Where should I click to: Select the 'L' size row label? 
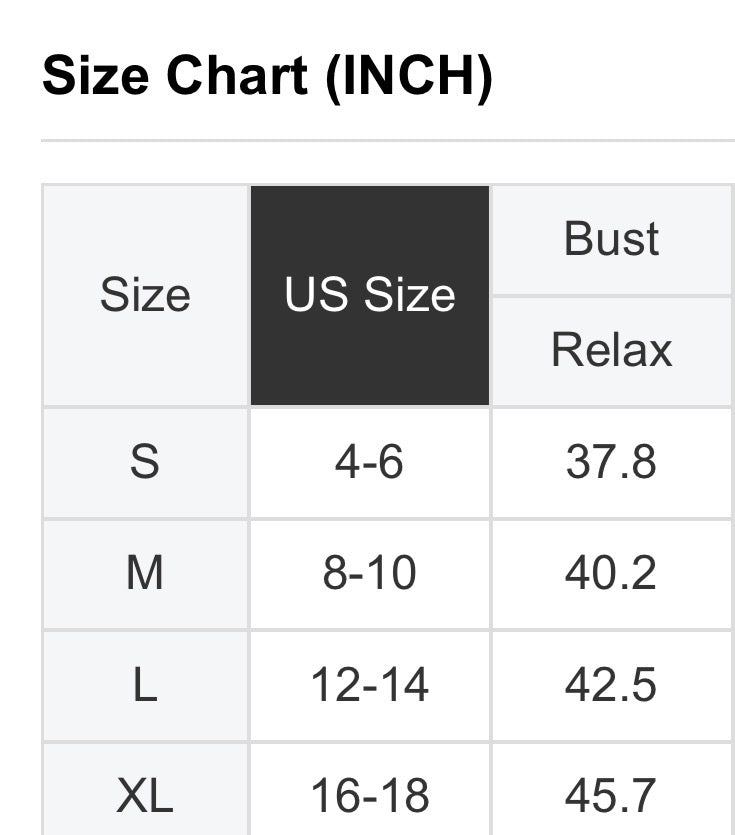click(x=145, y=686)
